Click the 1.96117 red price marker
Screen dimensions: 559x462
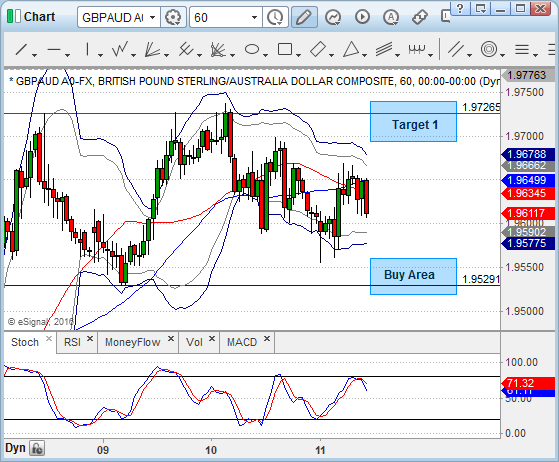coord(528,214)
